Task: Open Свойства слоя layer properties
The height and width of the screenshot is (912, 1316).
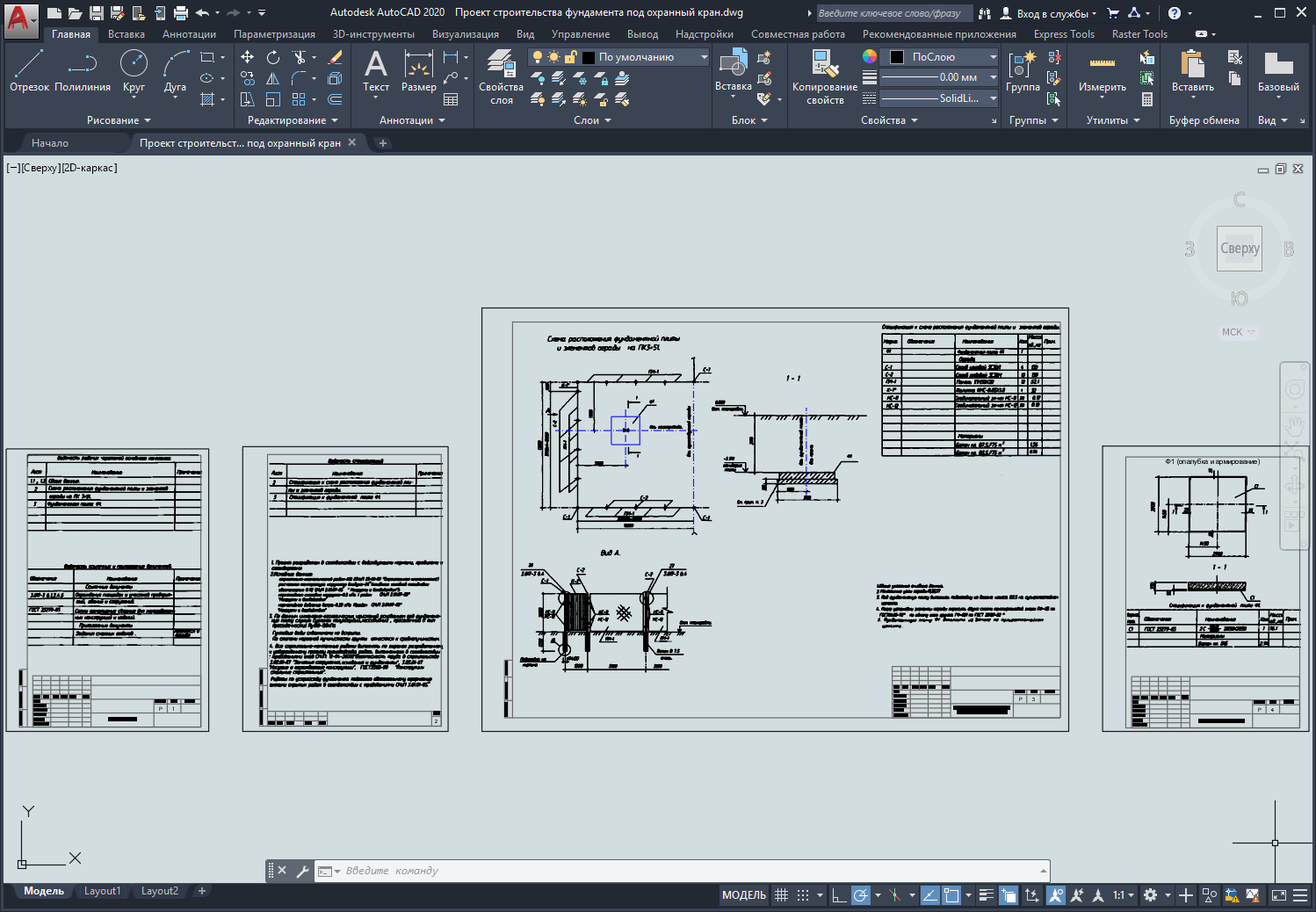Action: tap(501, 77)
